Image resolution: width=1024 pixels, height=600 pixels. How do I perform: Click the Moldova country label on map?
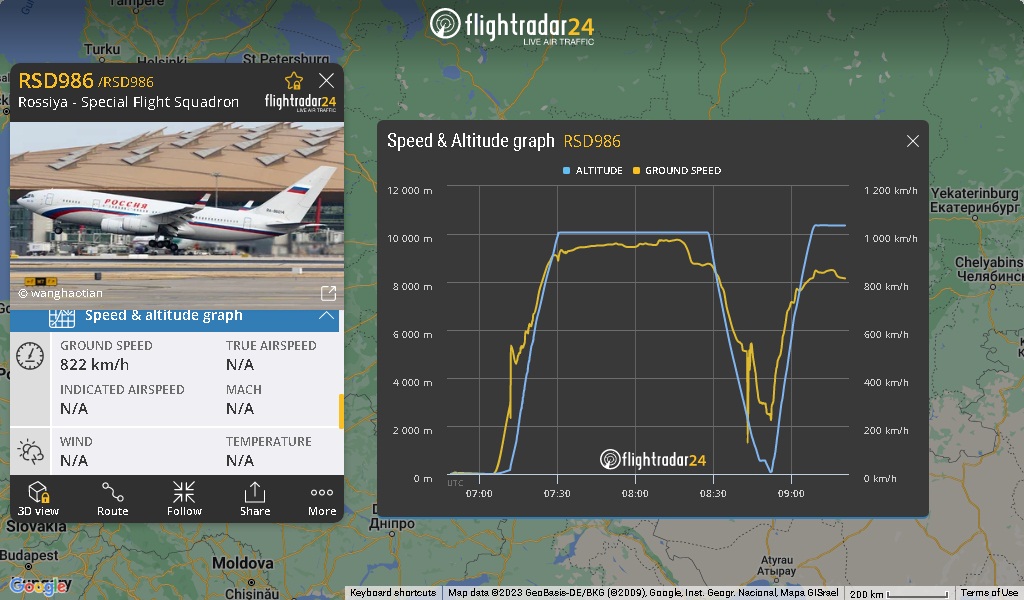(x=242, y=563)
